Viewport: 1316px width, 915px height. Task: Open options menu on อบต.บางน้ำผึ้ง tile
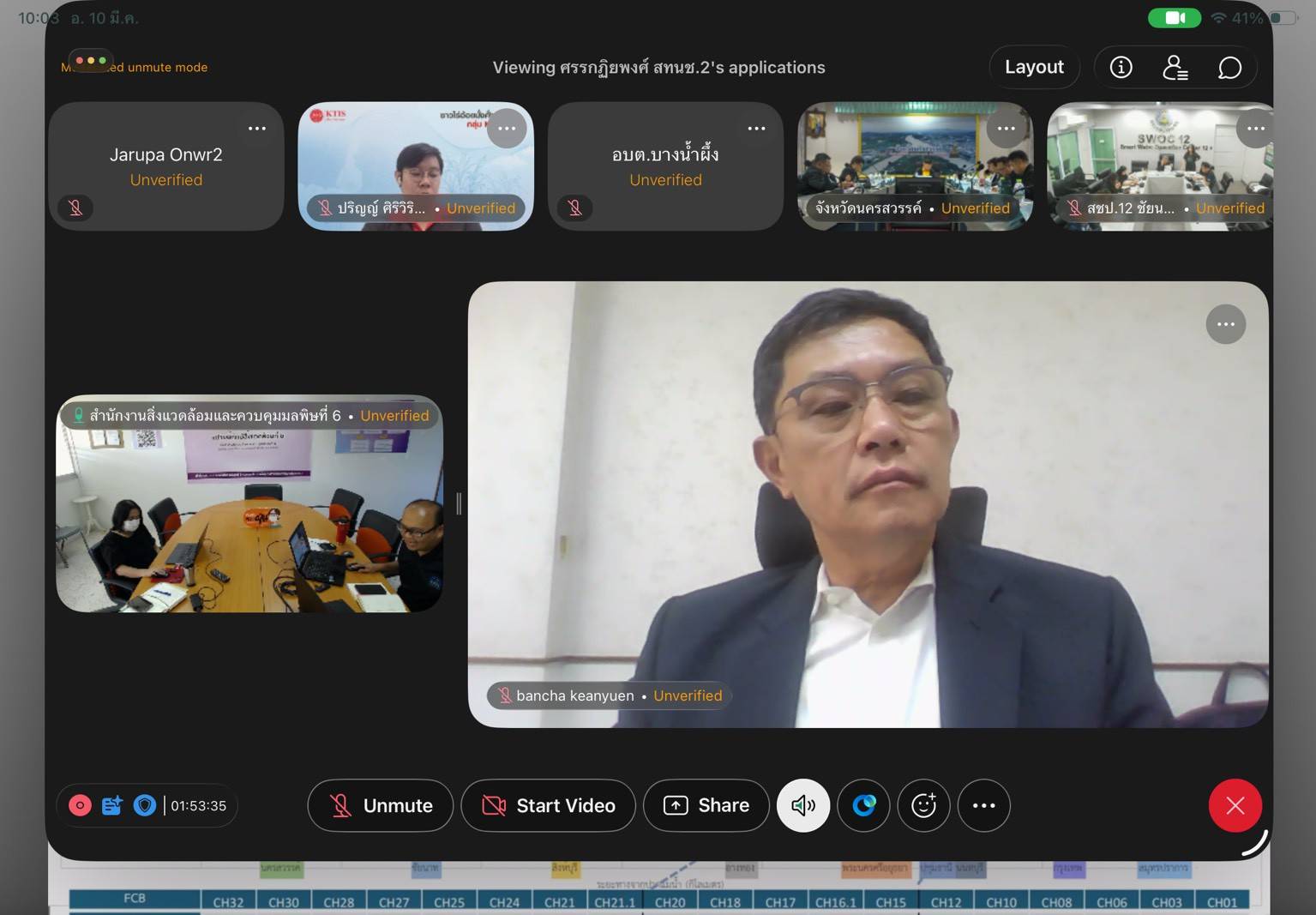[756, 129]
